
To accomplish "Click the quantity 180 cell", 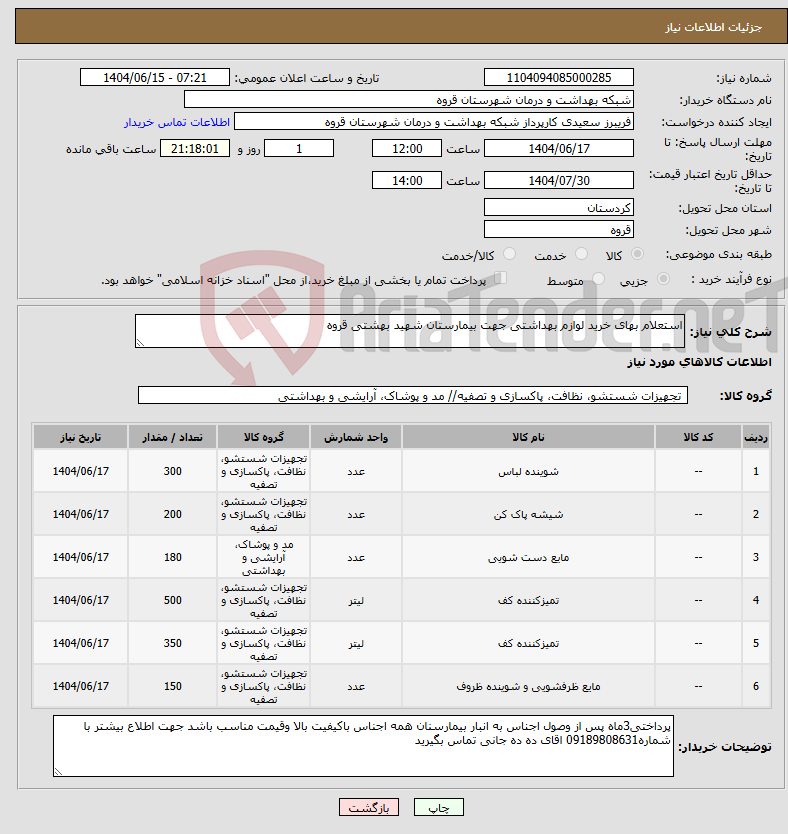I will click(x=172, y=557).
